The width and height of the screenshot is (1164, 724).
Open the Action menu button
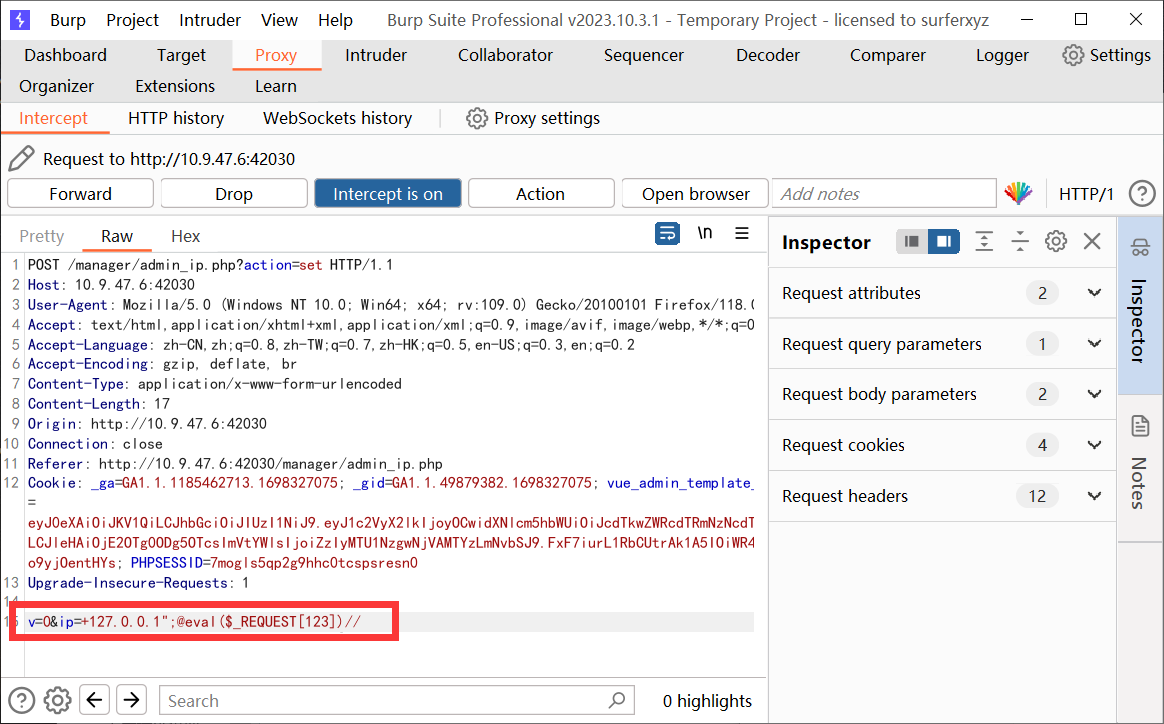coord(540,194)
